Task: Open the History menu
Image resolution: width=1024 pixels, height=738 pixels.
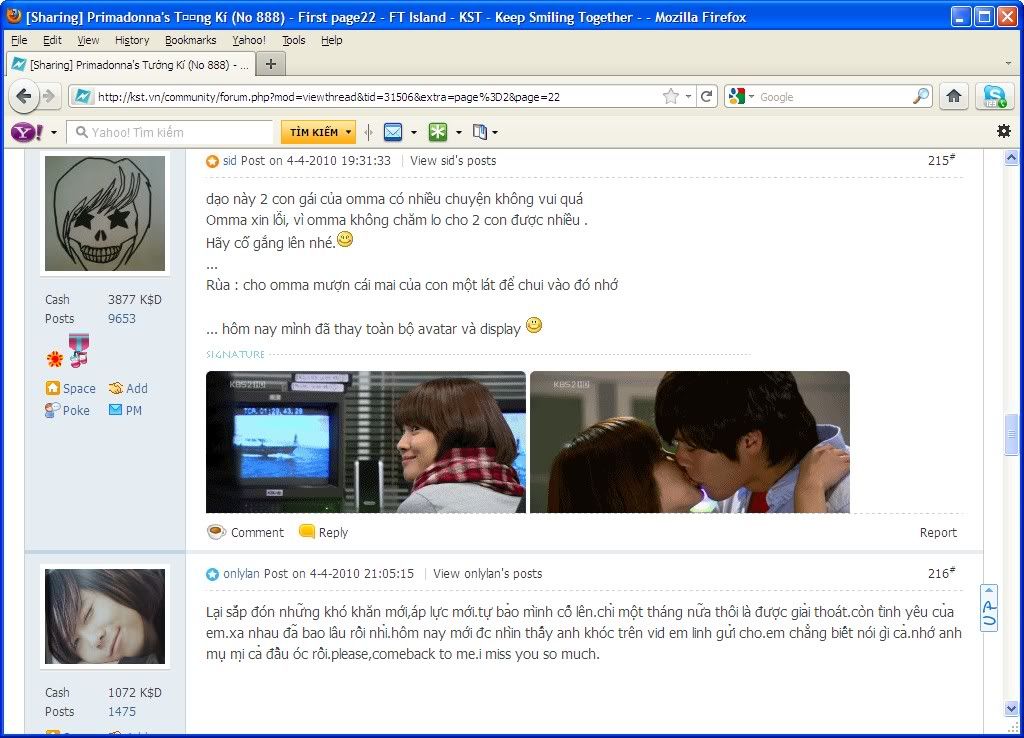Action: pyautogui.click(x=132, y=40)
